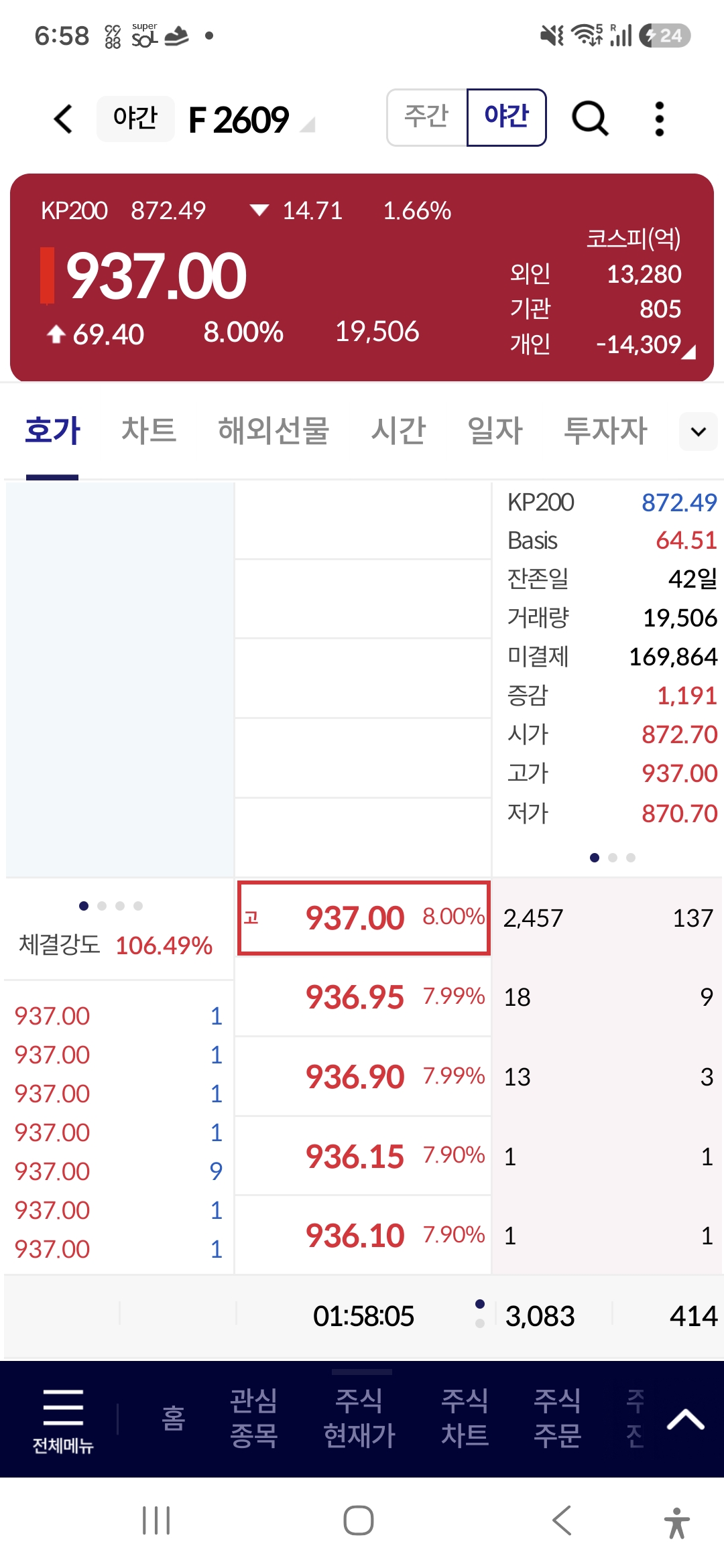Switch to 주간 day session
The height and width of the screenshot is (1568, 724).
click(x=426, y=117)
